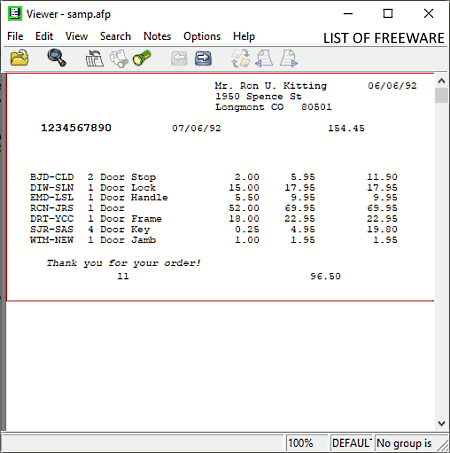
Task: Open the File menu
Action: pos(15,36)
